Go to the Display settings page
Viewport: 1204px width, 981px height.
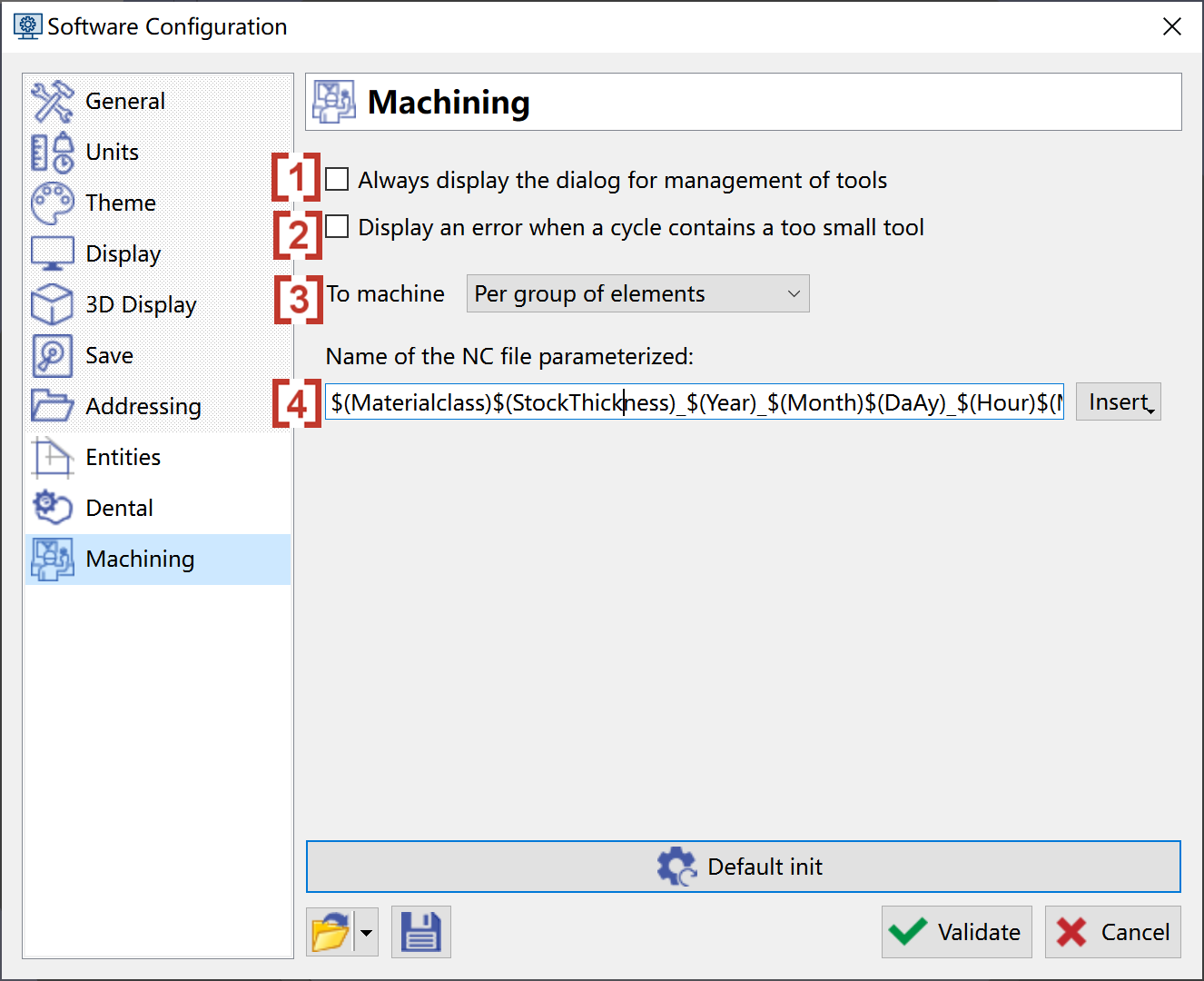coord(123,253)
